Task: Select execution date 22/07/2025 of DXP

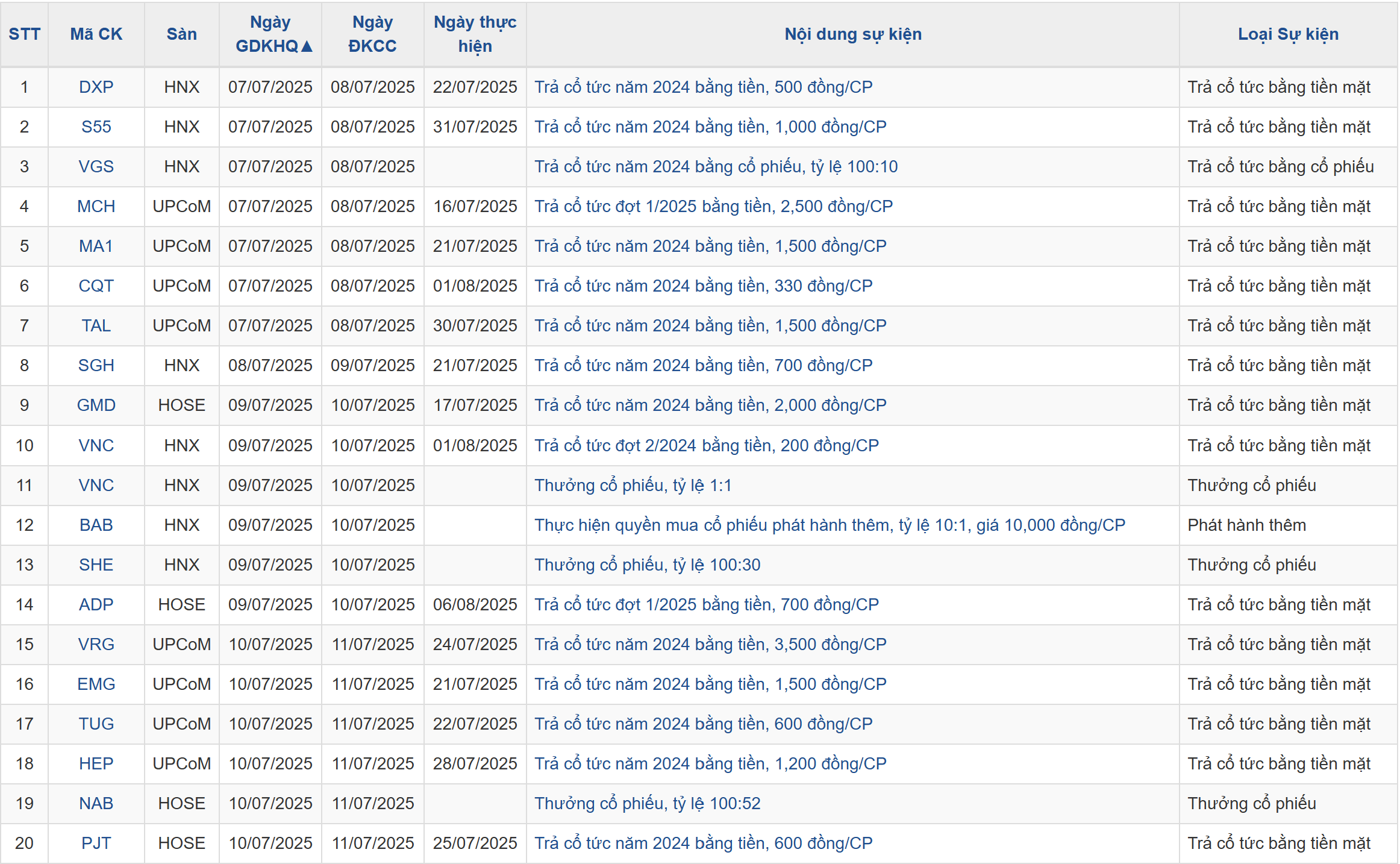Action: tap(475, 87)
